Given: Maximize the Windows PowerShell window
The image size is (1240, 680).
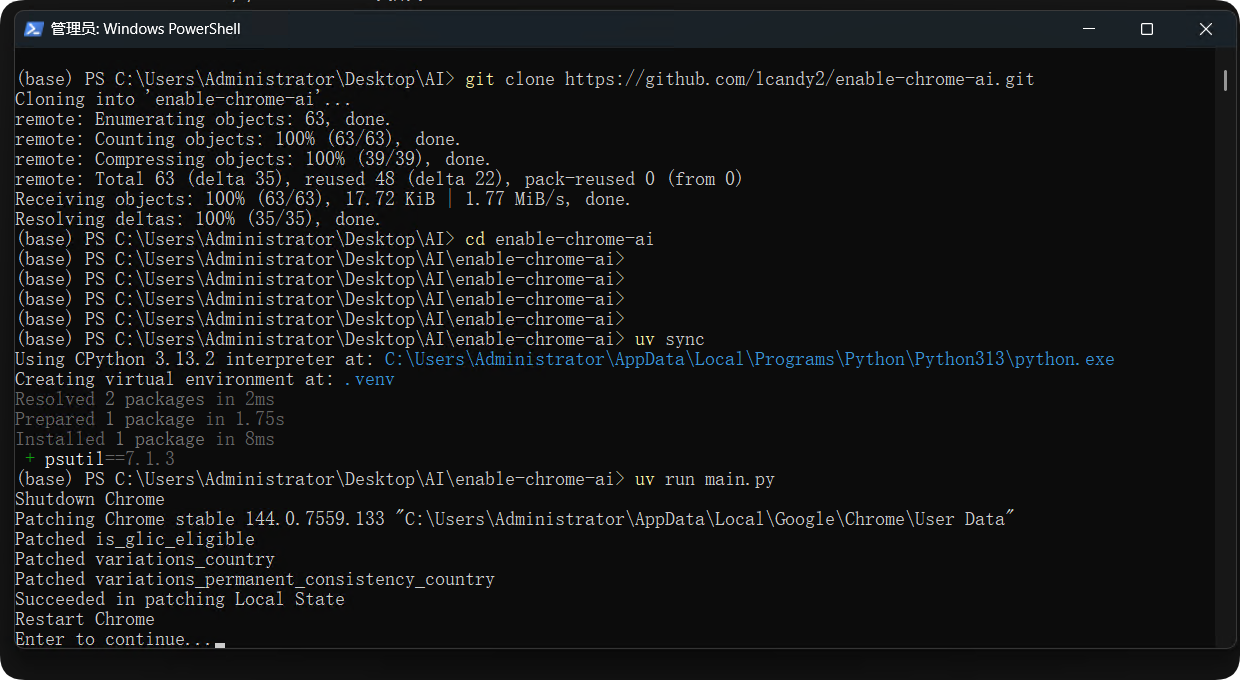Looking at the screenshot, I should (1147, 29).
